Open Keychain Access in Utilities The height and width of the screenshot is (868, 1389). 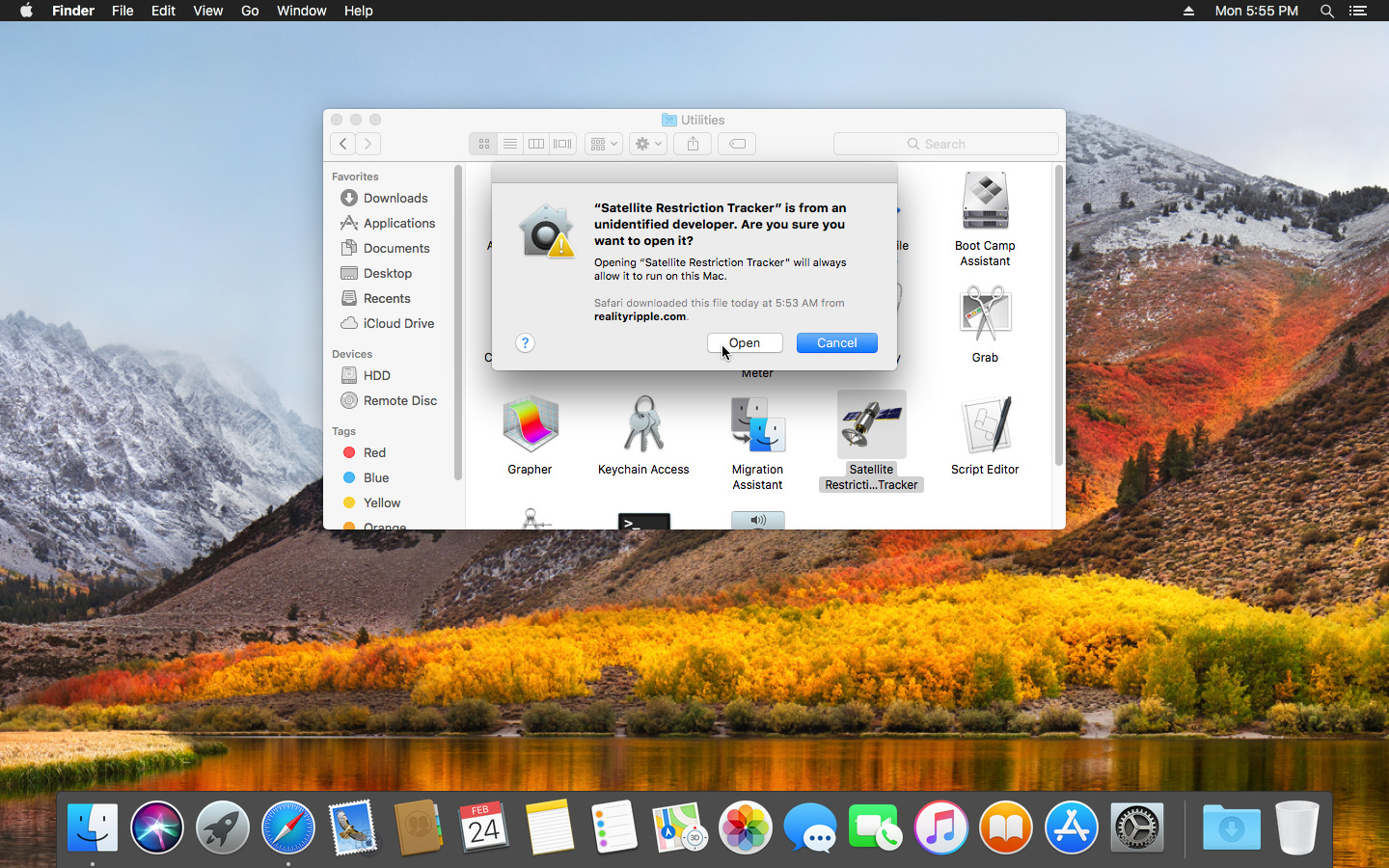click(x=643, y=424)
